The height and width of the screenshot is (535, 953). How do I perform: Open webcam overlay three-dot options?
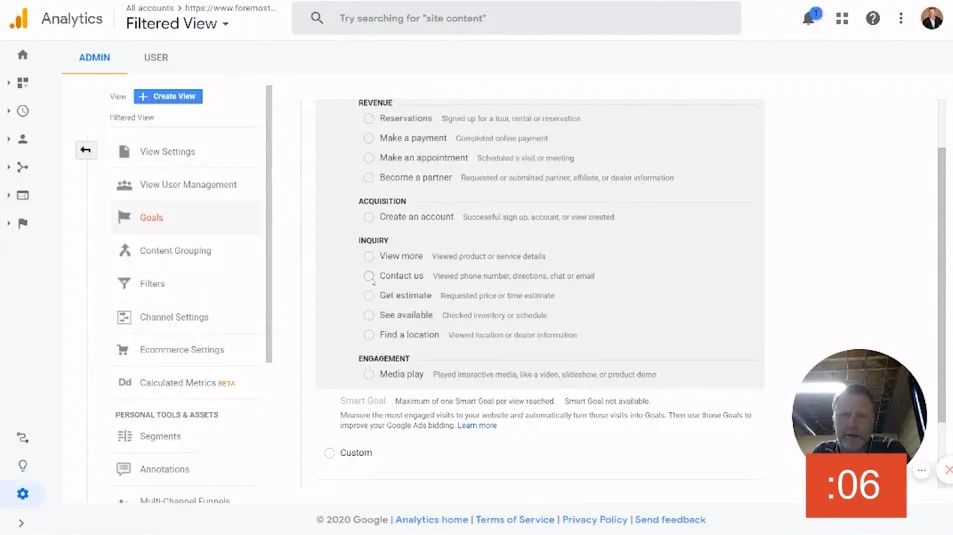[921, 470]
